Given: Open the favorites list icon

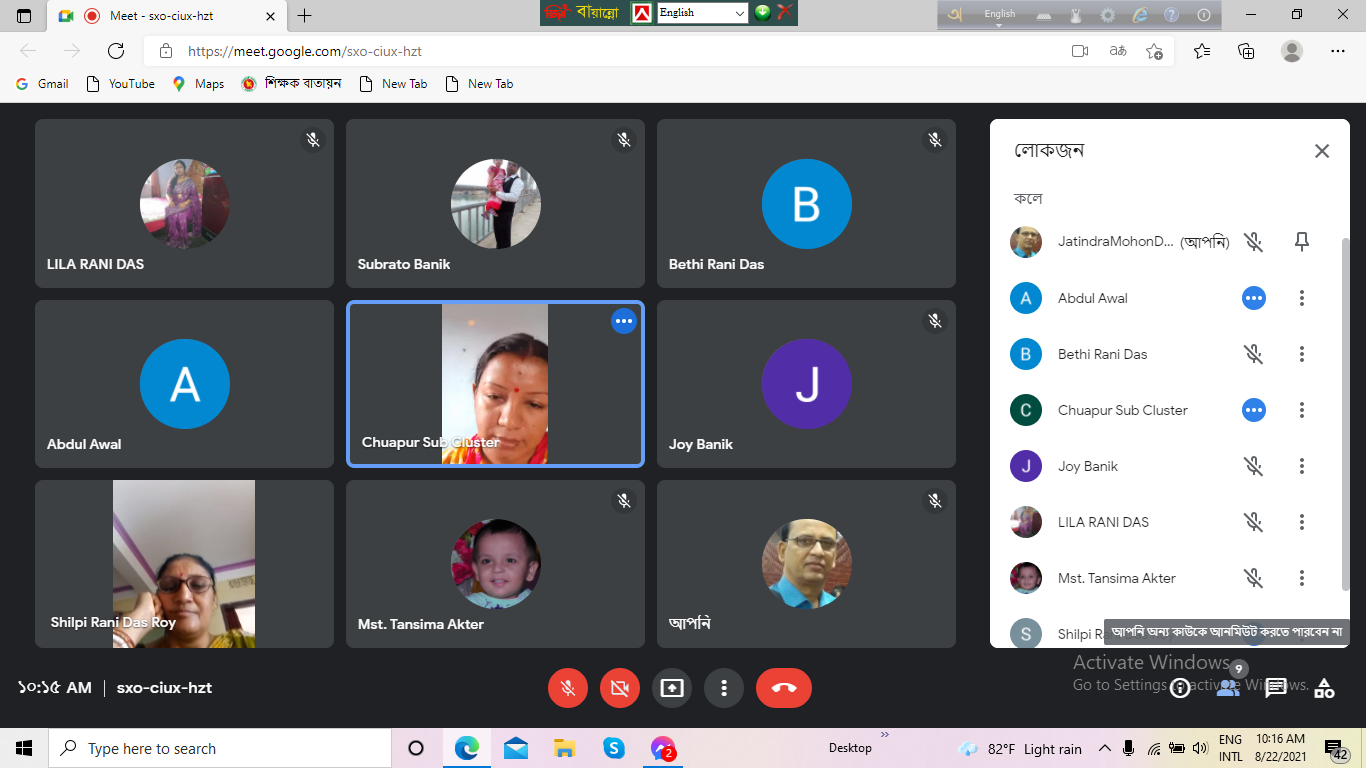Looking at the screenshot, I should coord(1202,51).
